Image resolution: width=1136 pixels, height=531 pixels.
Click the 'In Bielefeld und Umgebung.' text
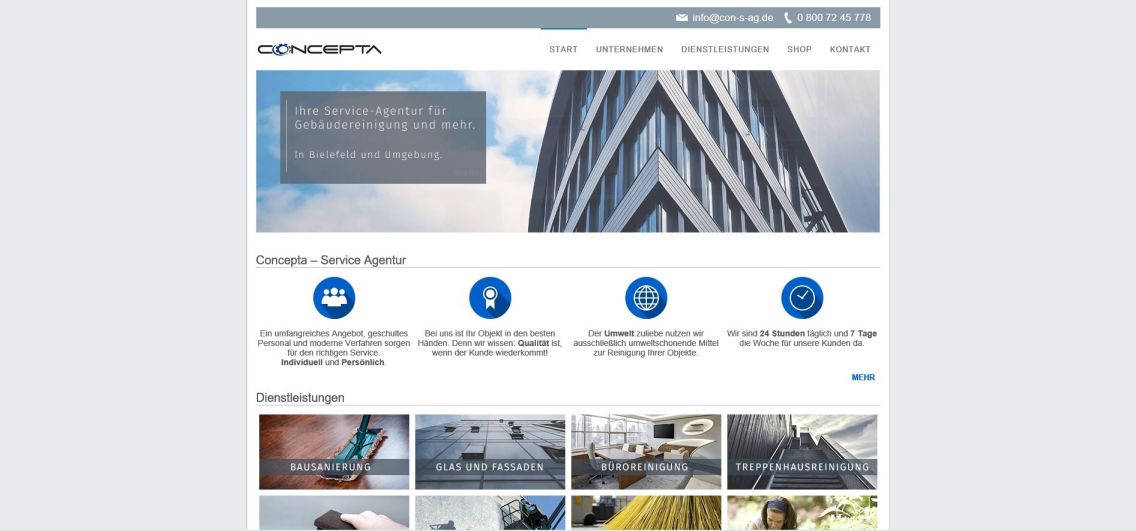tap(368, 155)
